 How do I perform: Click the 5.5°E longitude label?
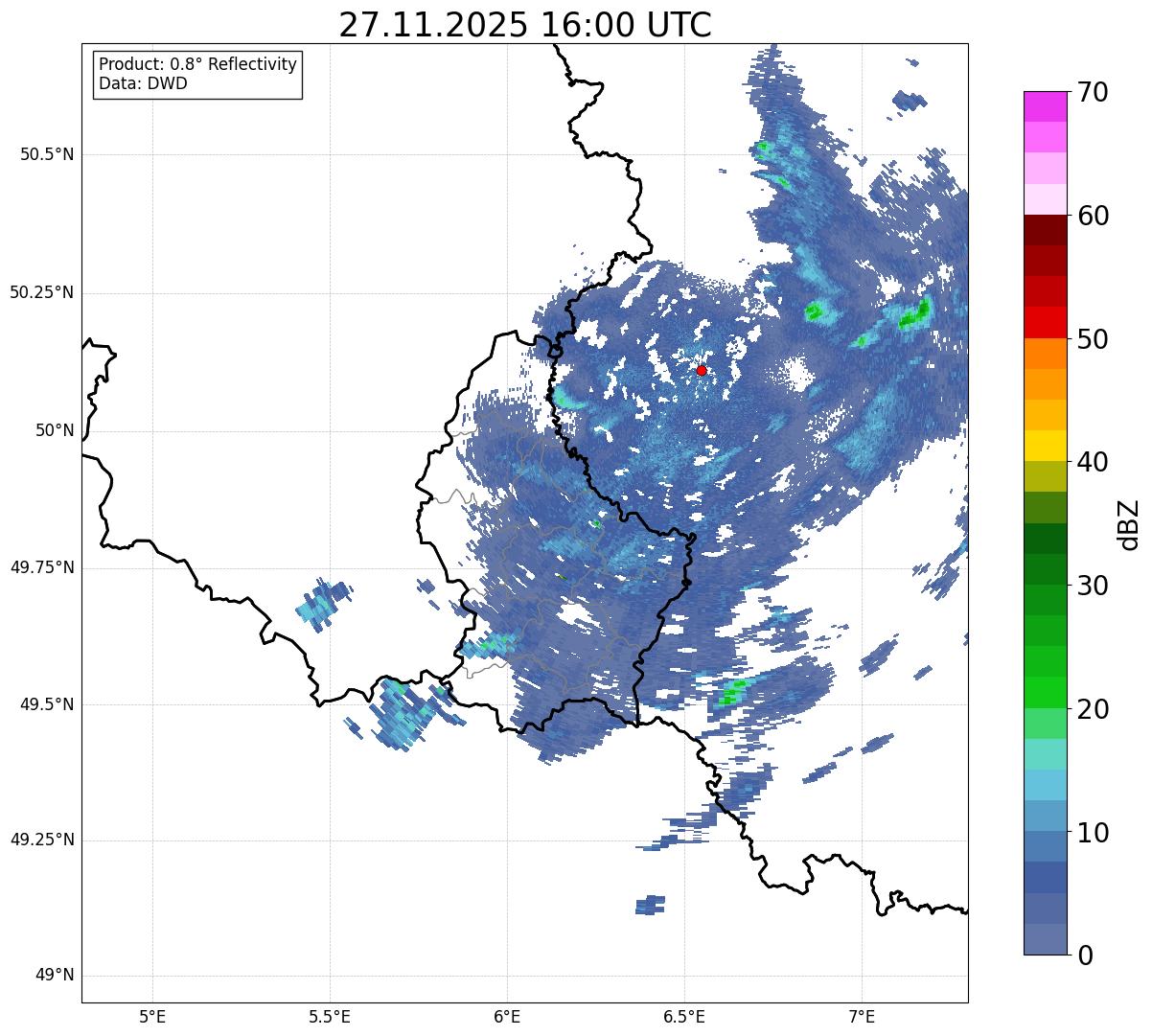[330, 1017]
